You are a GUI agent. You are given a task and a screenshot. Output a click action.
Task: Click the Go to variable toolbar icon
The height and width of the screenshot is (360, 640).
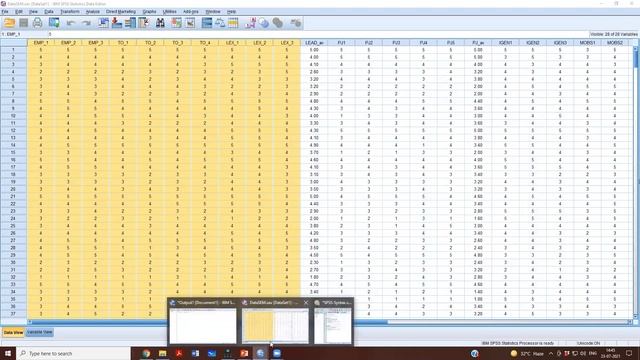point(117,23)
